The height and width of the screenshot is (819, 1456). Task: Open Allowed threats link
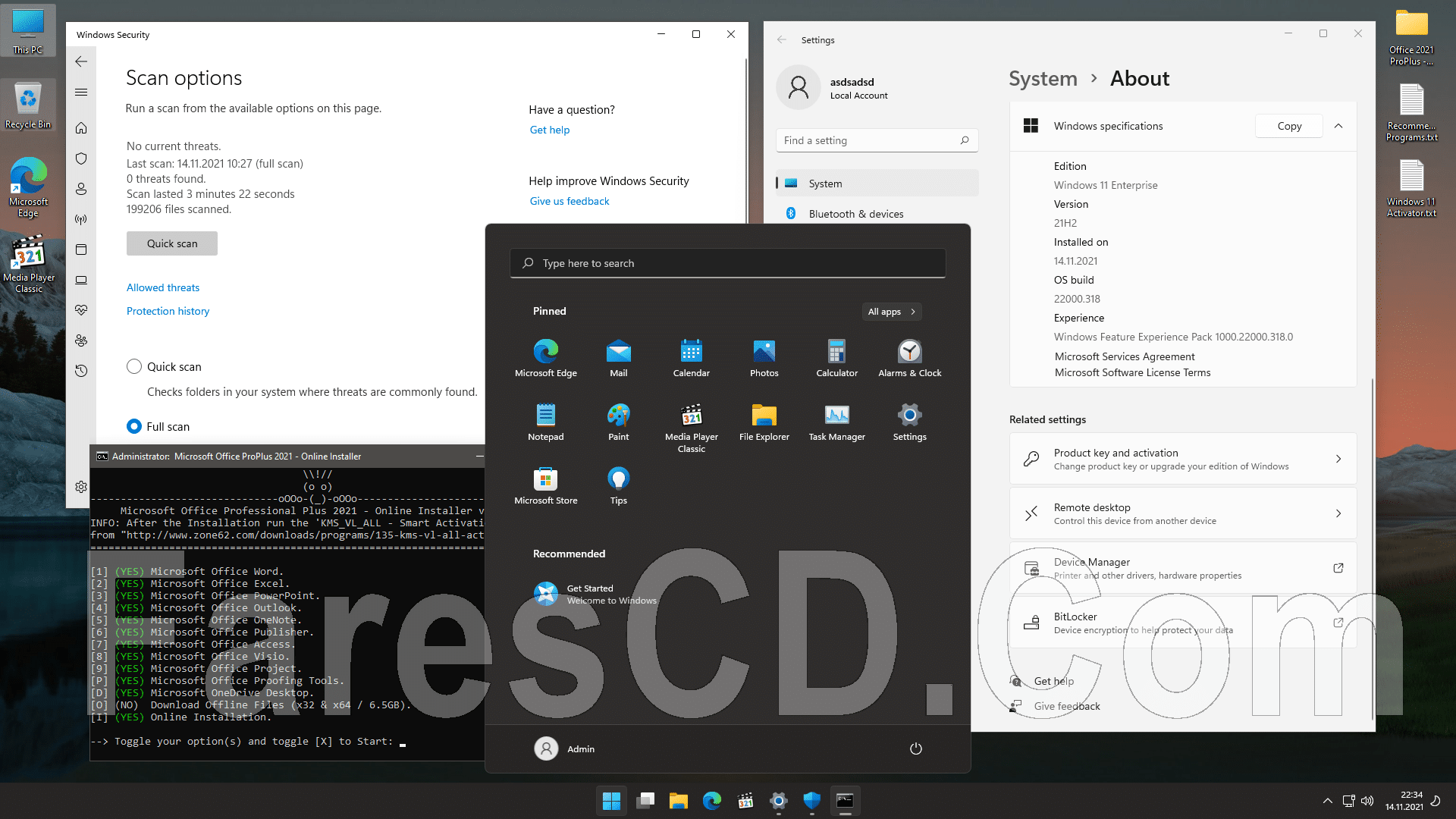(163, 287)
